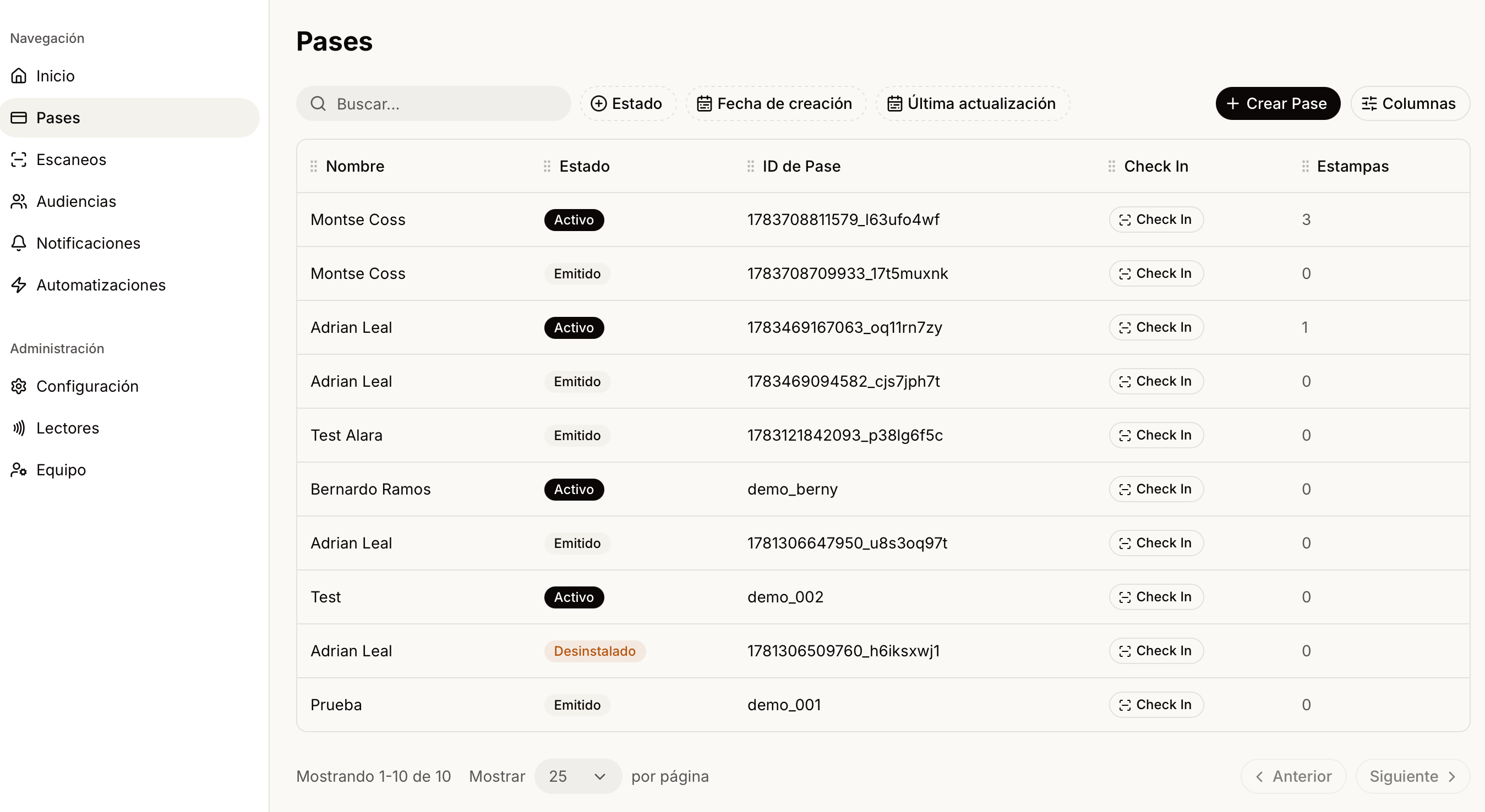Click the Lectores reader signal icon

click(x=19, y=427)
